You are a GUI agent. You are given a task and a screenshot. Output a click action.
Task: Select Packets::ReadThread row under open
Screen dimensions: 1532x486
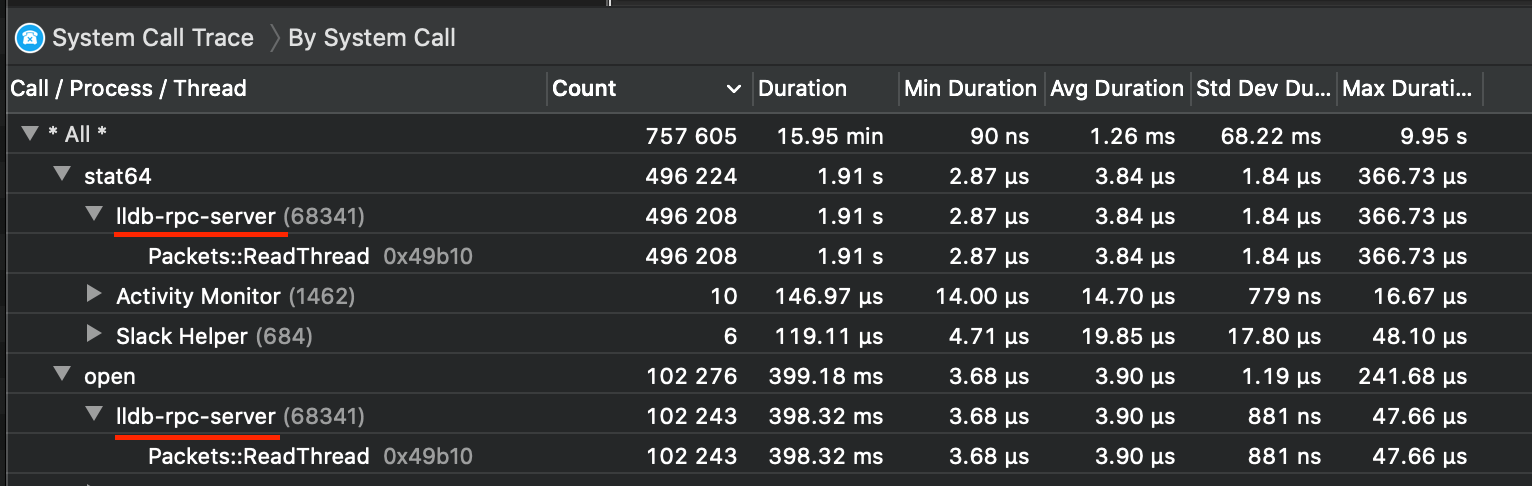[x=258, y=456]
